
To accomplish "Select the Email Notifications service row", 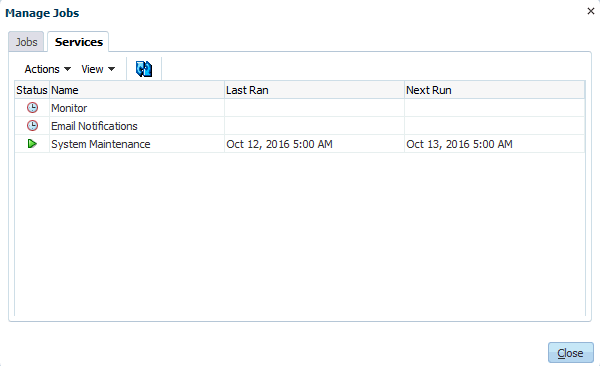I will pyautogui.click(x=300, y=126).
